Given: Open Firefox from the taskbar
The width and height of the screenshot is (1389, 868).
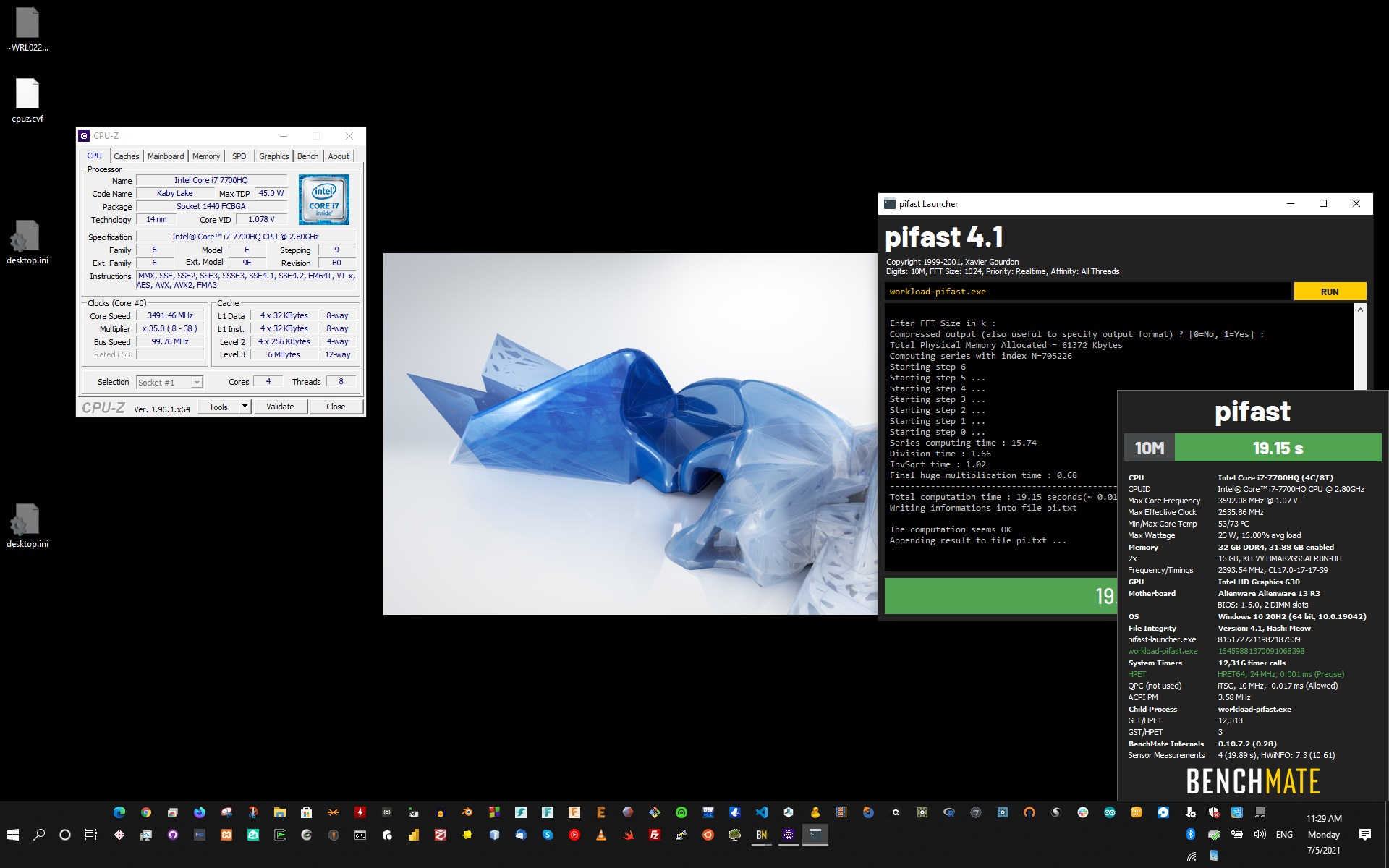Looking at the screenshot, I should click(x=200, y=812).
